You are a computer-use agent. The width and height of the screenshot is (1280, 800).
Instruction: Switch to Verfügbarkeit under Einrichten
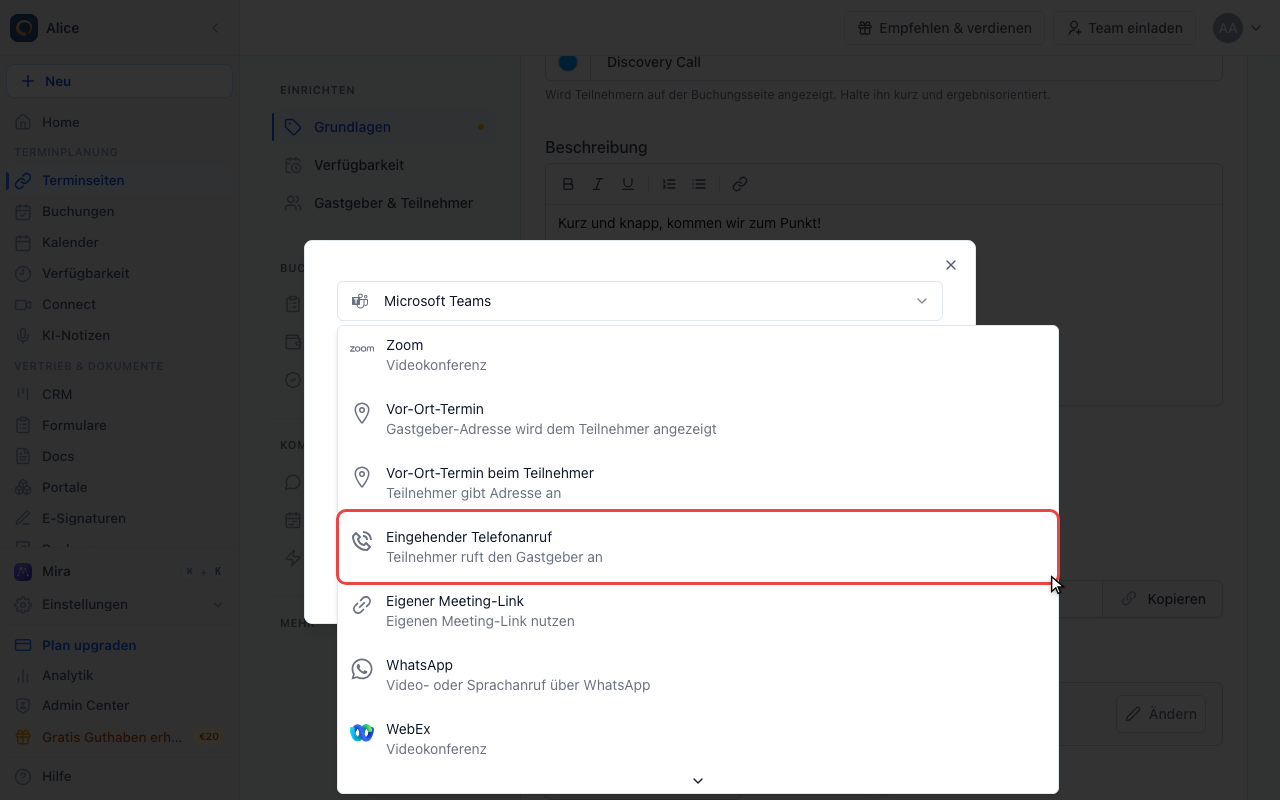[384, 165]
